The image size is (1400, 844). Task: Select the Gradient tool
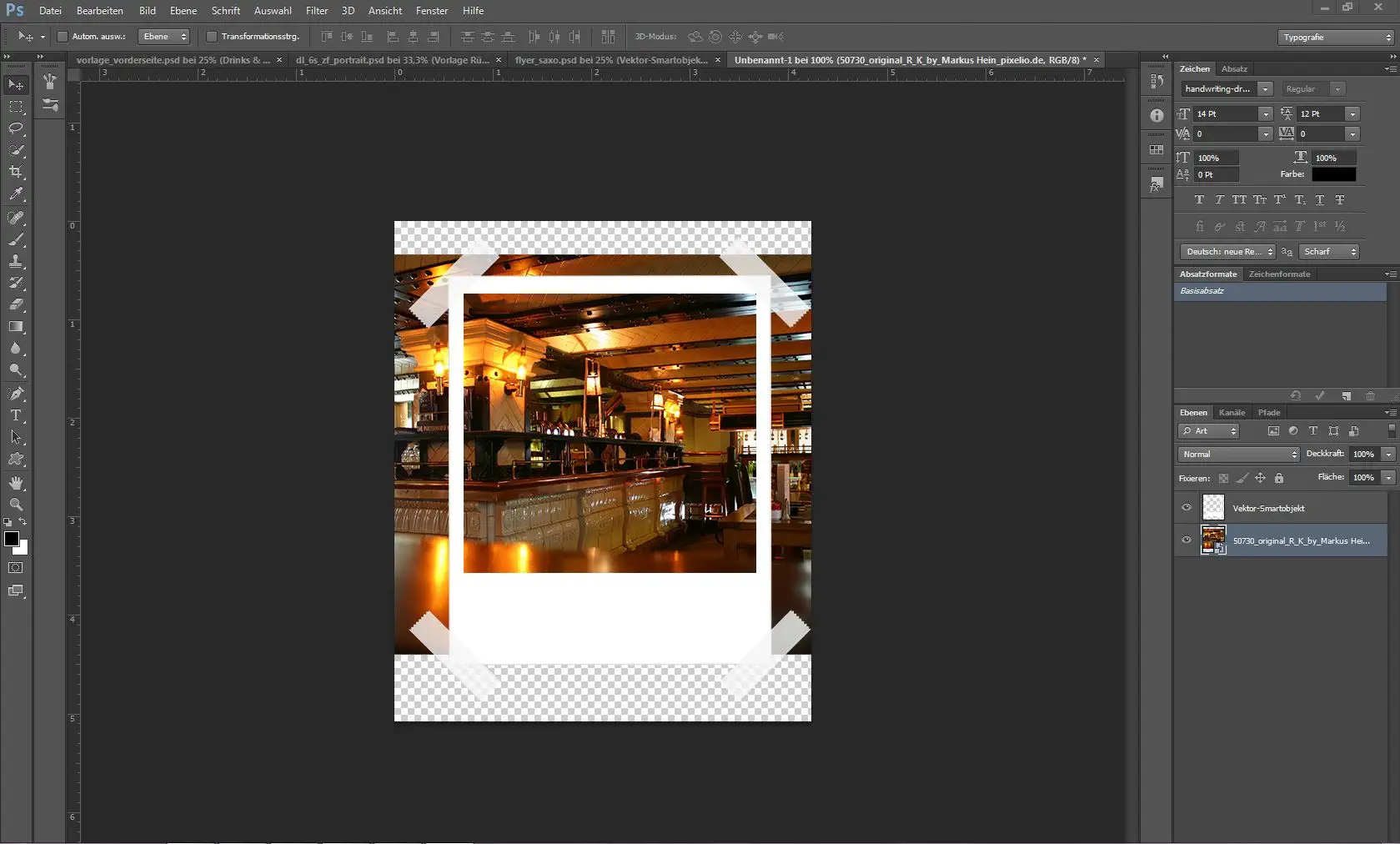(16, 327)
